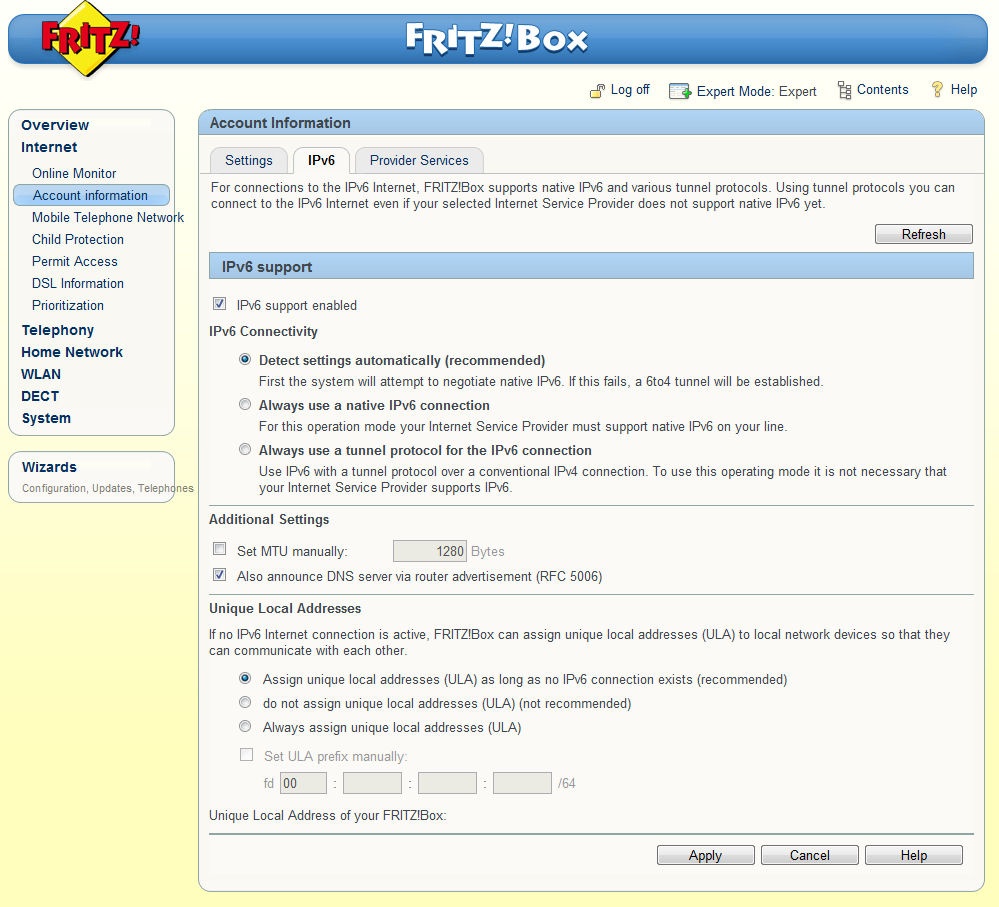Enable Set MTU manually checkbox
The width and height of the screenshot is (999, 907).
coord(220,548)
